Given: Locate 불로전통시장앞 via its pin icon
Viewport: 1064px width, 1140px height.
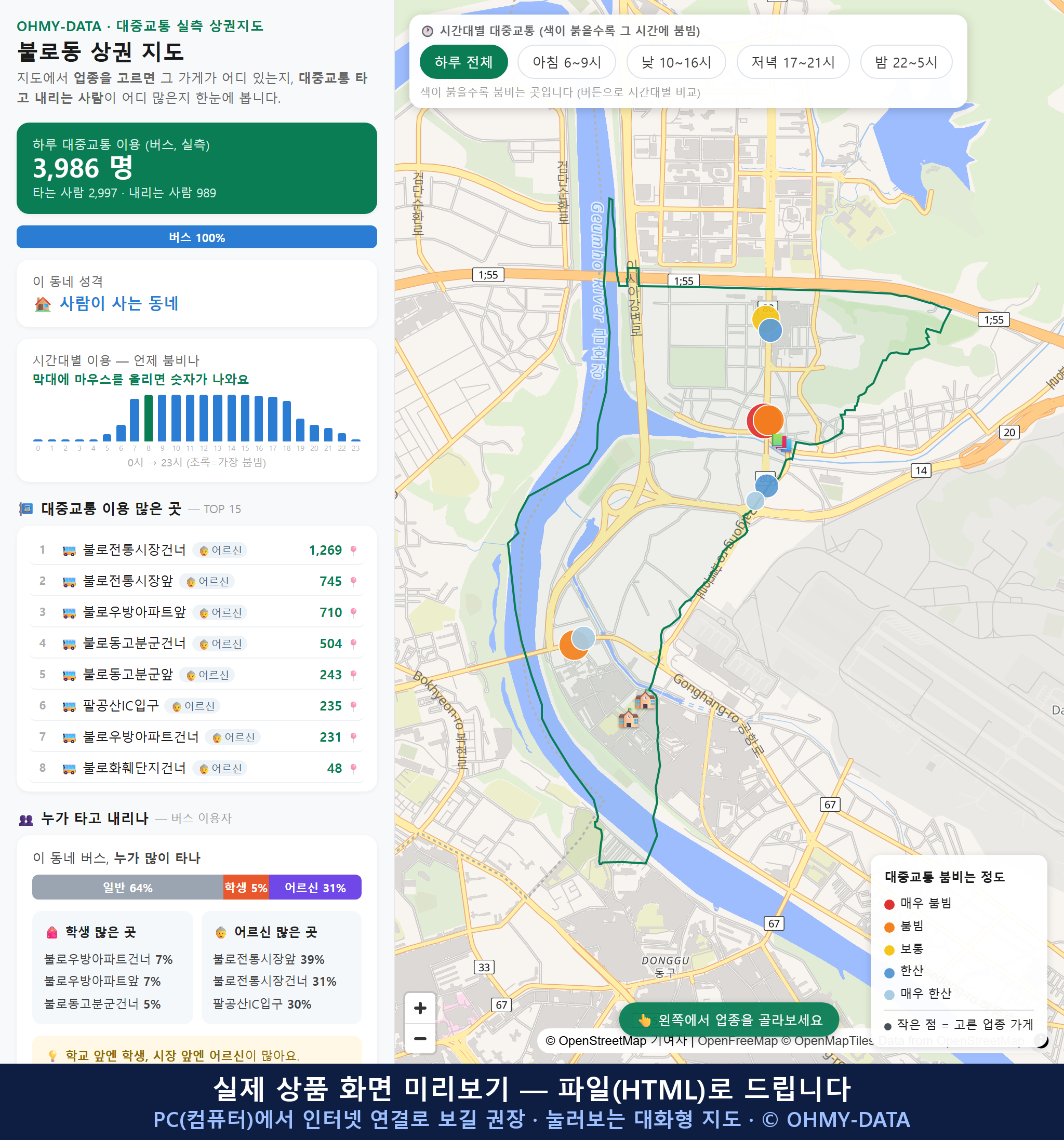Looking at the screenshot, I should coord(353,582).
